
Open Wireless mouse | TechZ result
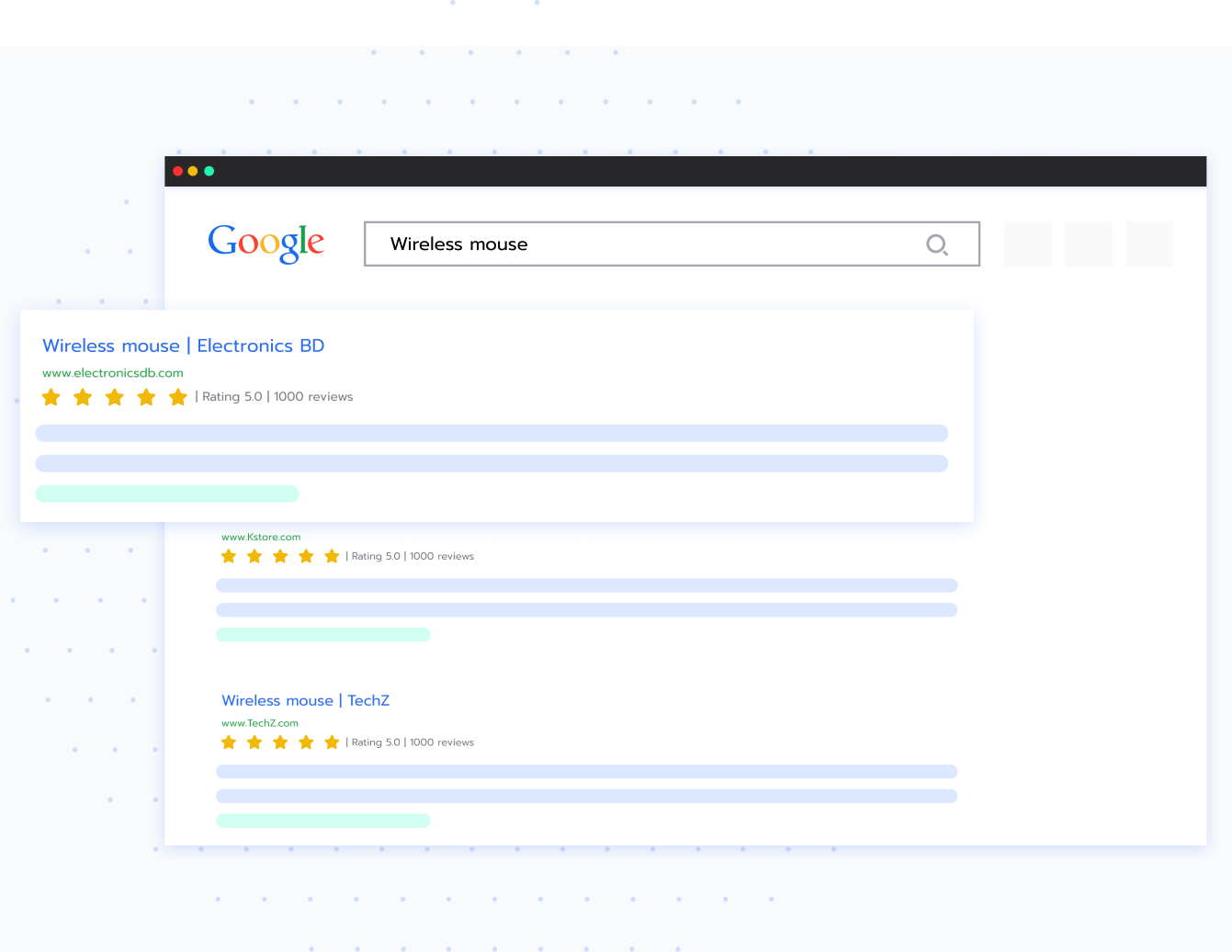click(x=306, y=700)
